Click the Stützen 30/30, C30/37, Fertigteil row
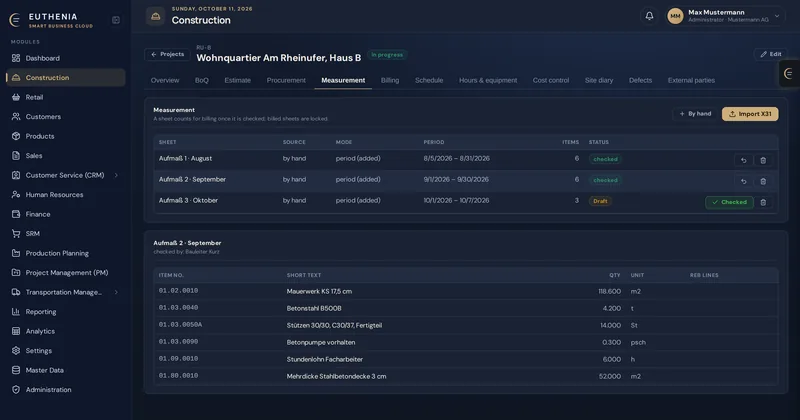Image resolution: width=800 pixels, height=420 pixels. click(466, 325)
